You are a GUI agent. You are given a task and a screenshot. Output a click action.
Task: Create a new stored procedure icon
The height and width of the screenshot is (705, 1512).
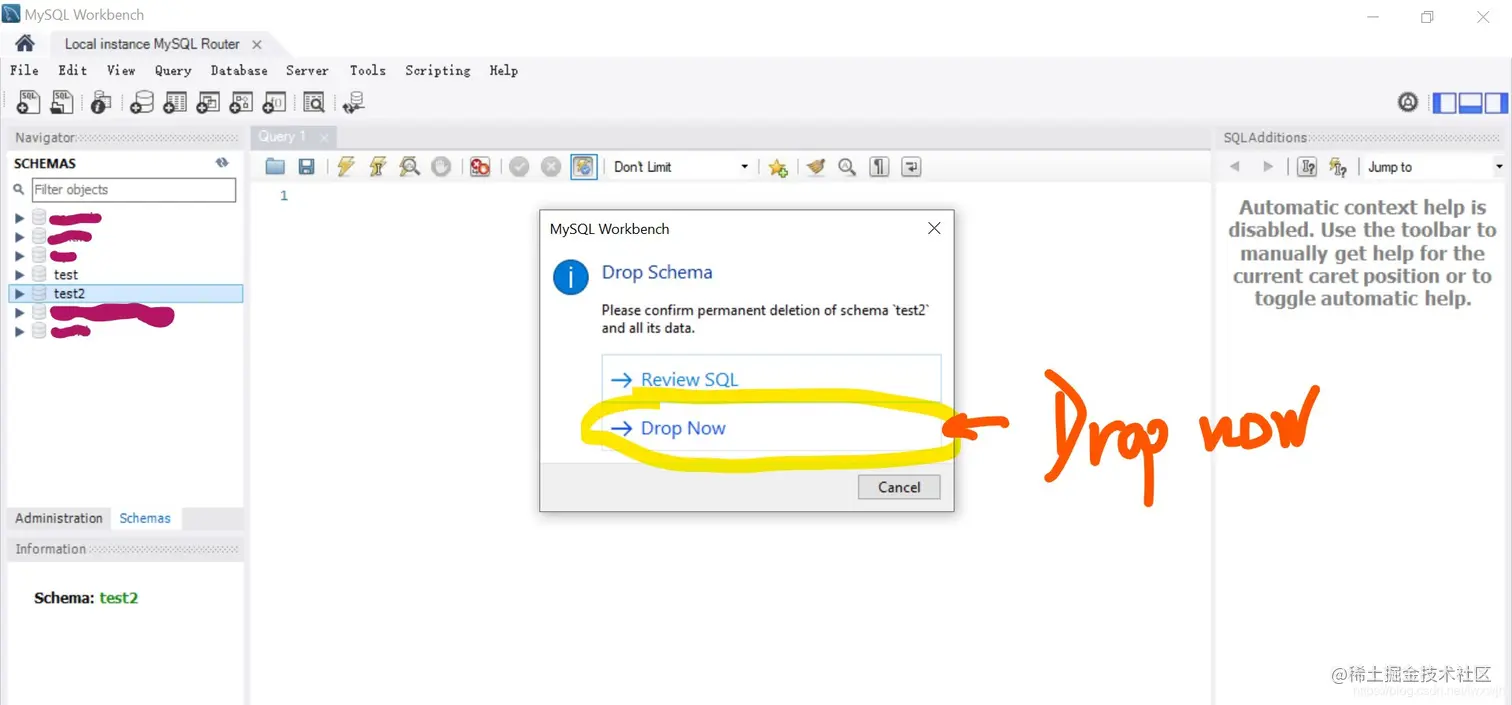click(241, 102)
